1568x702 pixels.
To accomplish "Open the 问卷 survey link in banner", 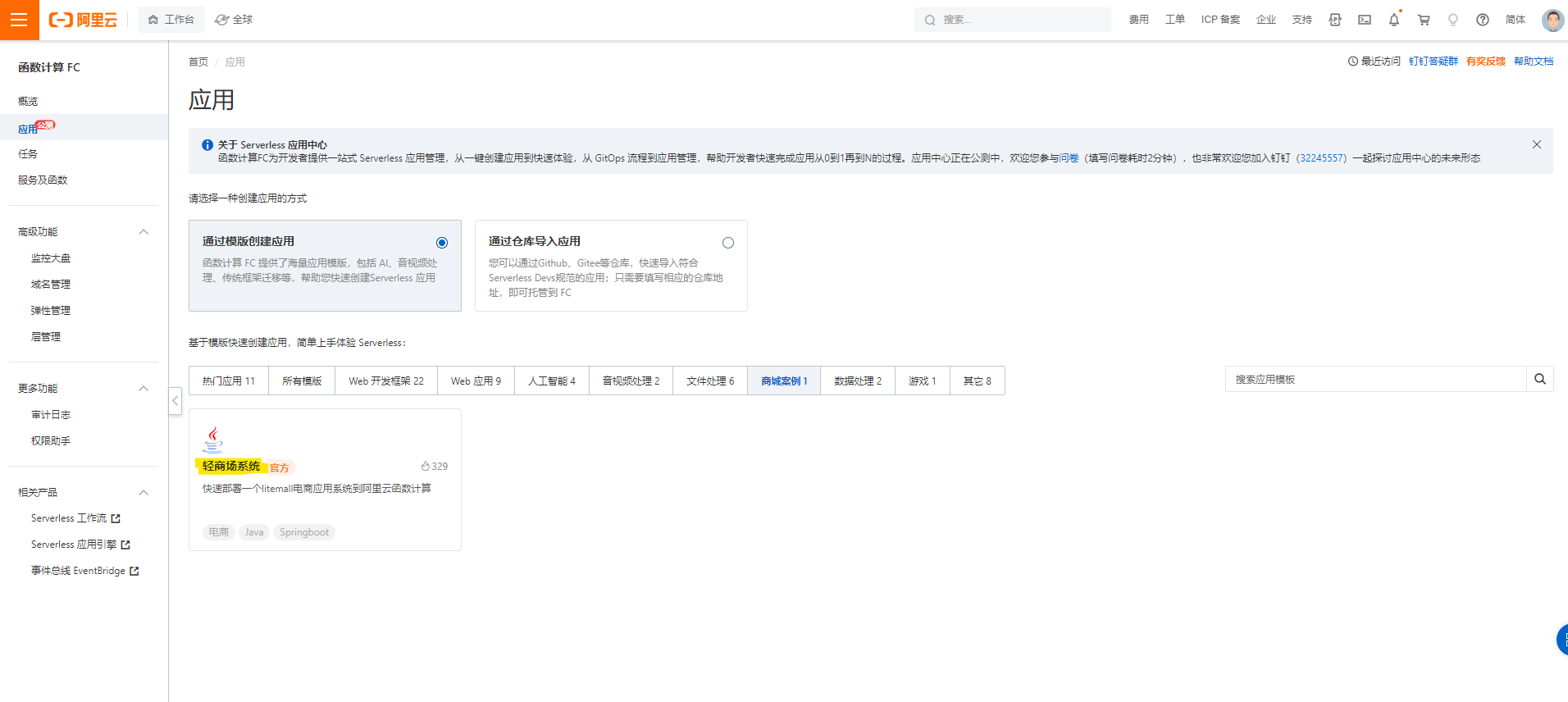I will click(1069, 158).
